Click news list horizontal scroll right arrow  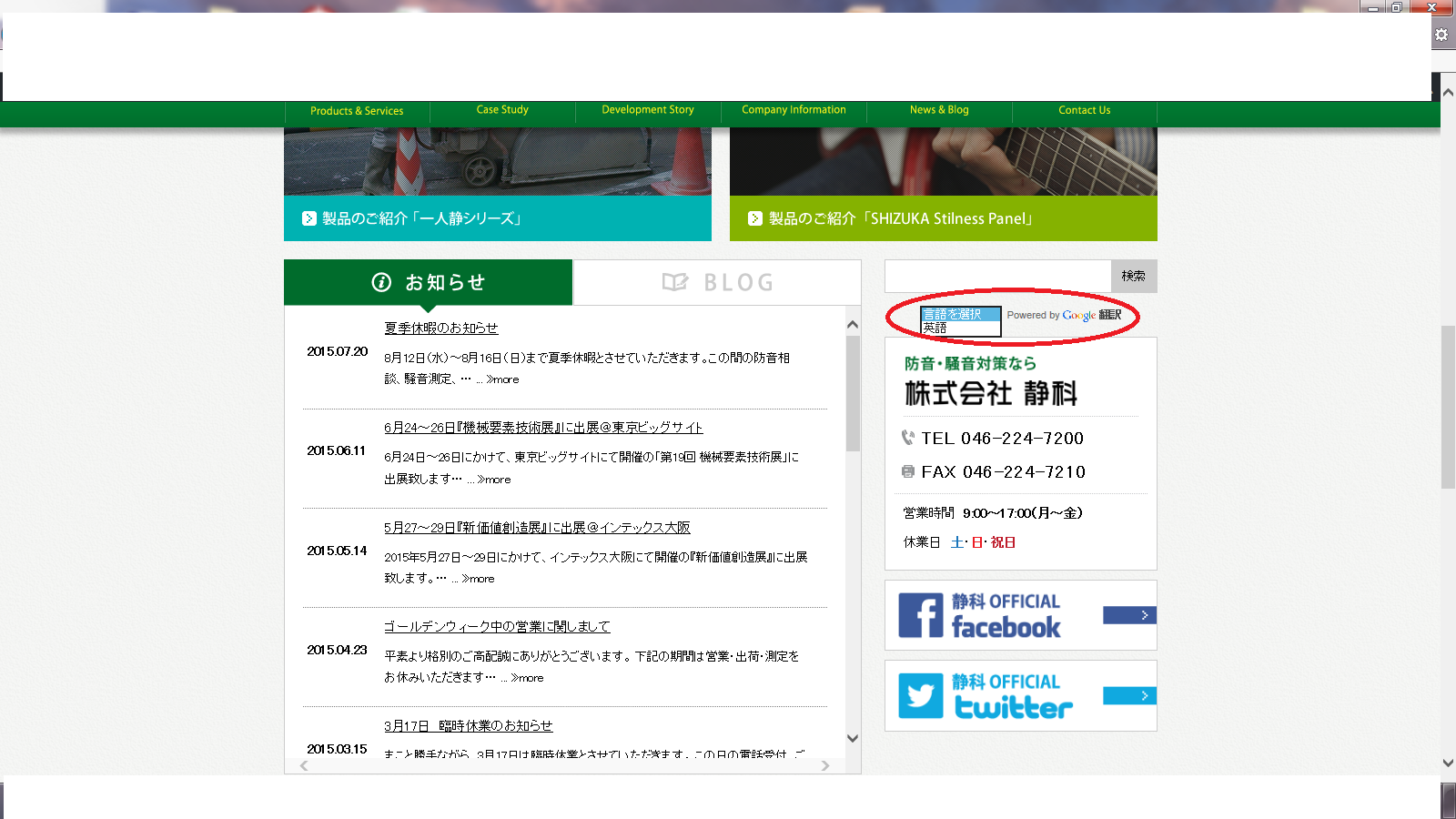825,766
